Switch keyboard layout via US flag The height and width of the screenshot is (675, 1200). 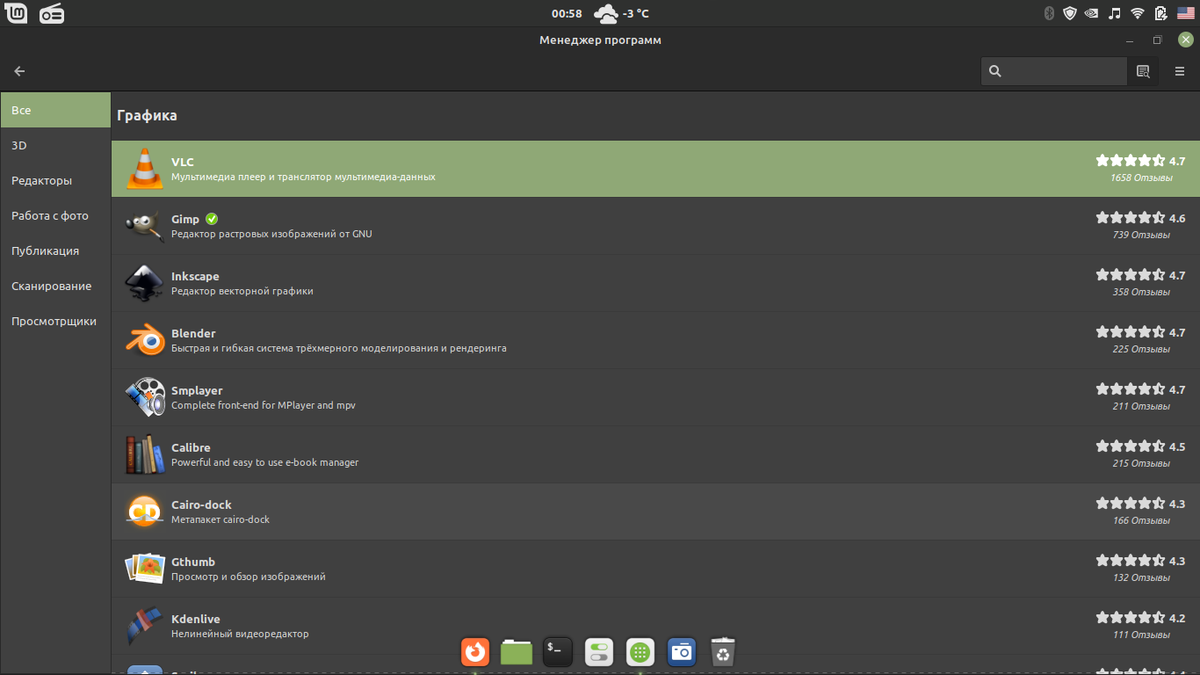pos(1186,14)
